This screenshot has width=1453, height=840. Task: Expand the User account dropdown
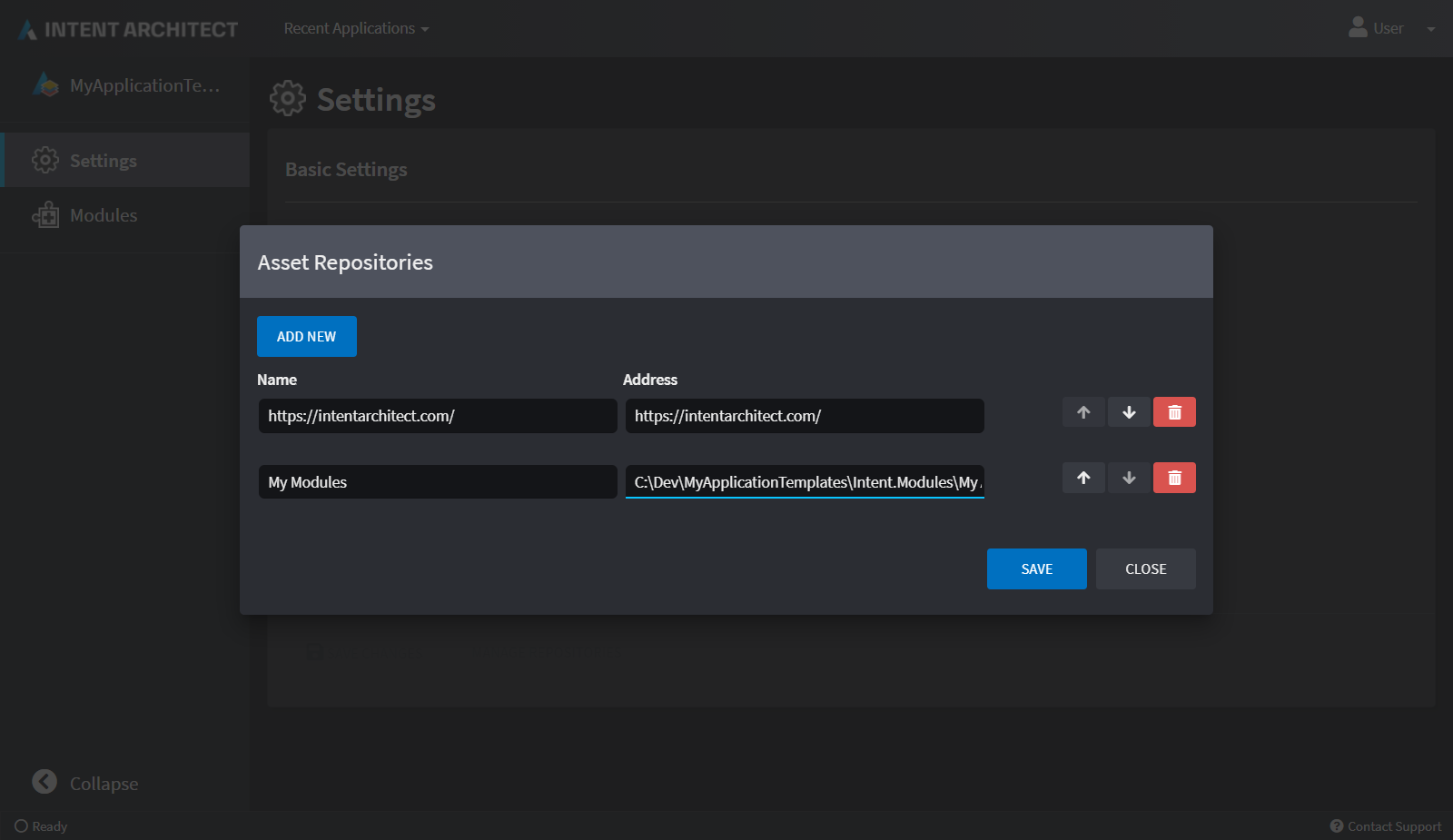[x=1431, y=28]
